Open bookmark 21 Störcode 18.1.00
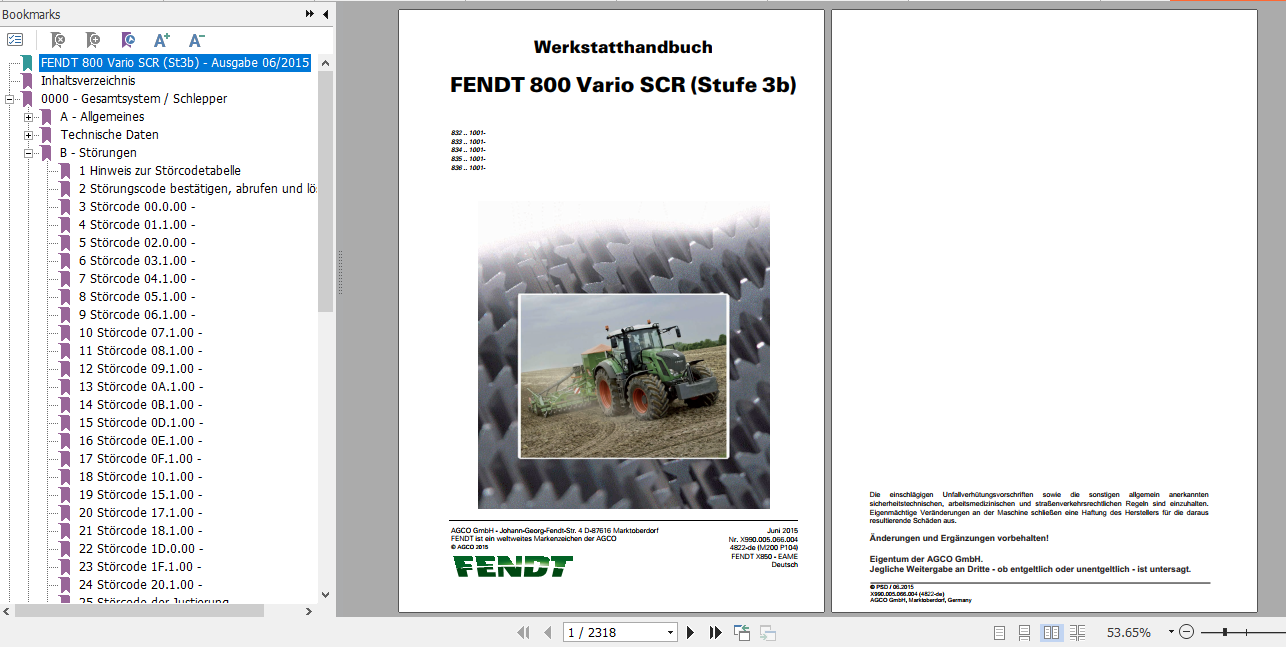1286x647 pixels. pos(141,531)
